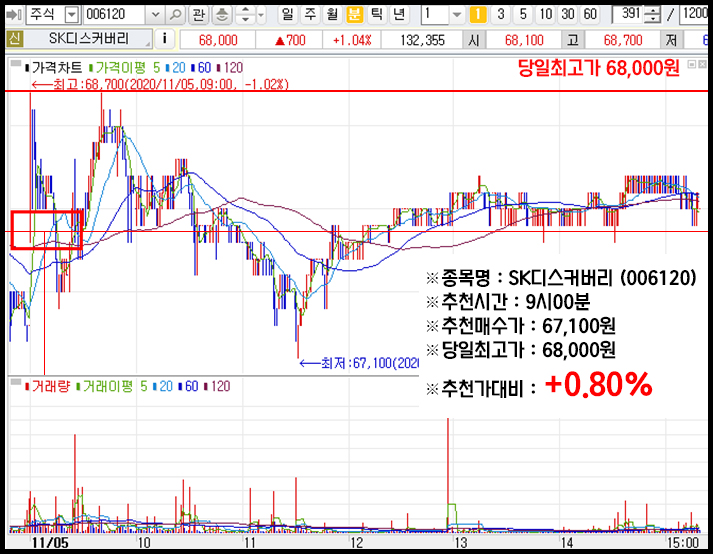Select the 60-minute interval button

tap(590, 15)
